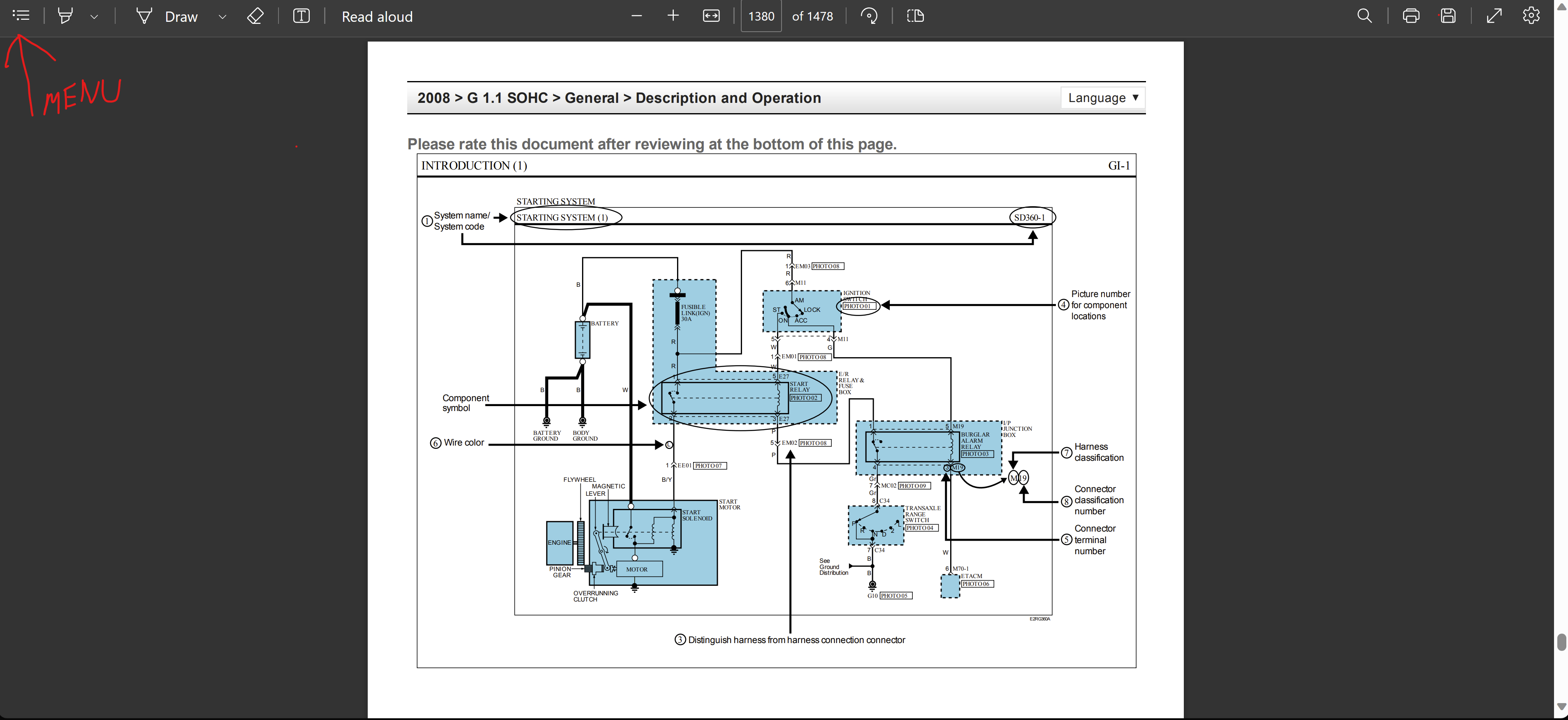Image resolution: width=1568 pixels, height=720 pixels.
Task: Click the page number field showing 1380
Action: click(761, 16)
